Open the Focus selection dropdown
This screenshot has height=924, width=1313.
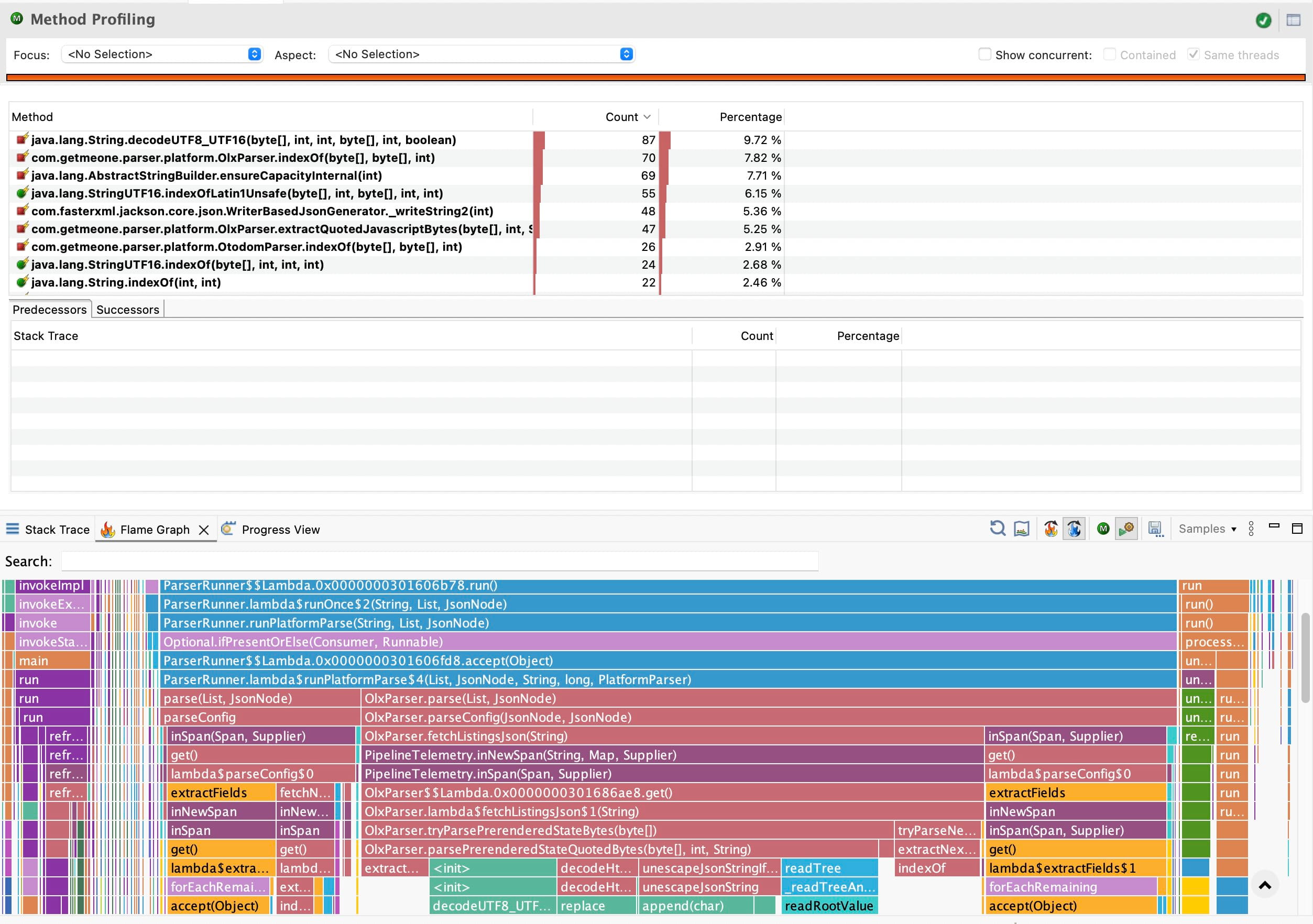pos(254,54)
